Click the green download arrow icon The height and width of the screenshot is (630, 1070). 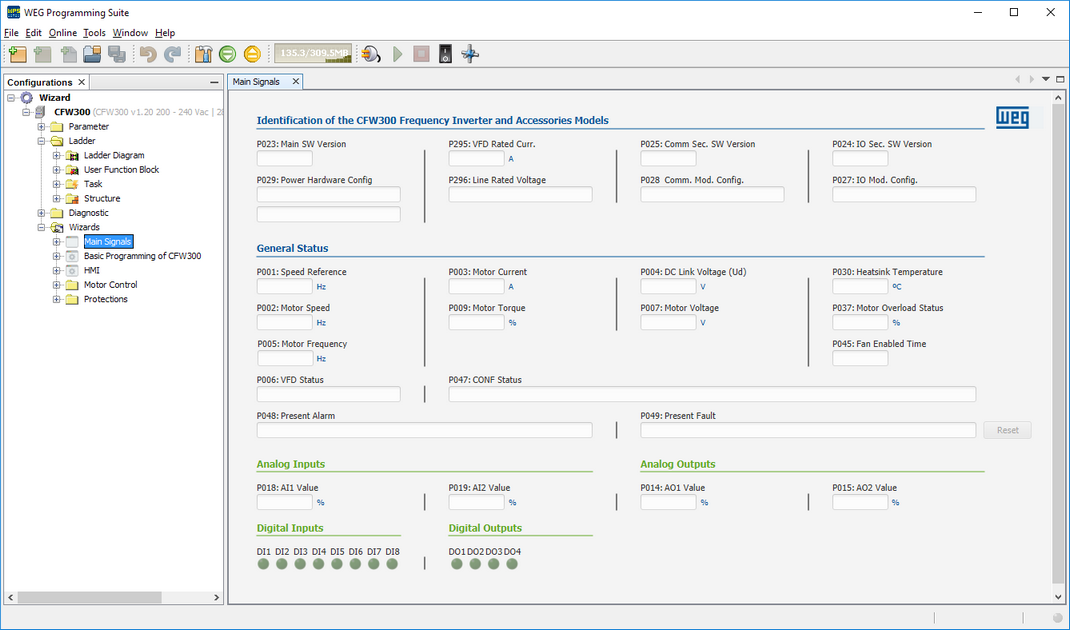[228, 54]
